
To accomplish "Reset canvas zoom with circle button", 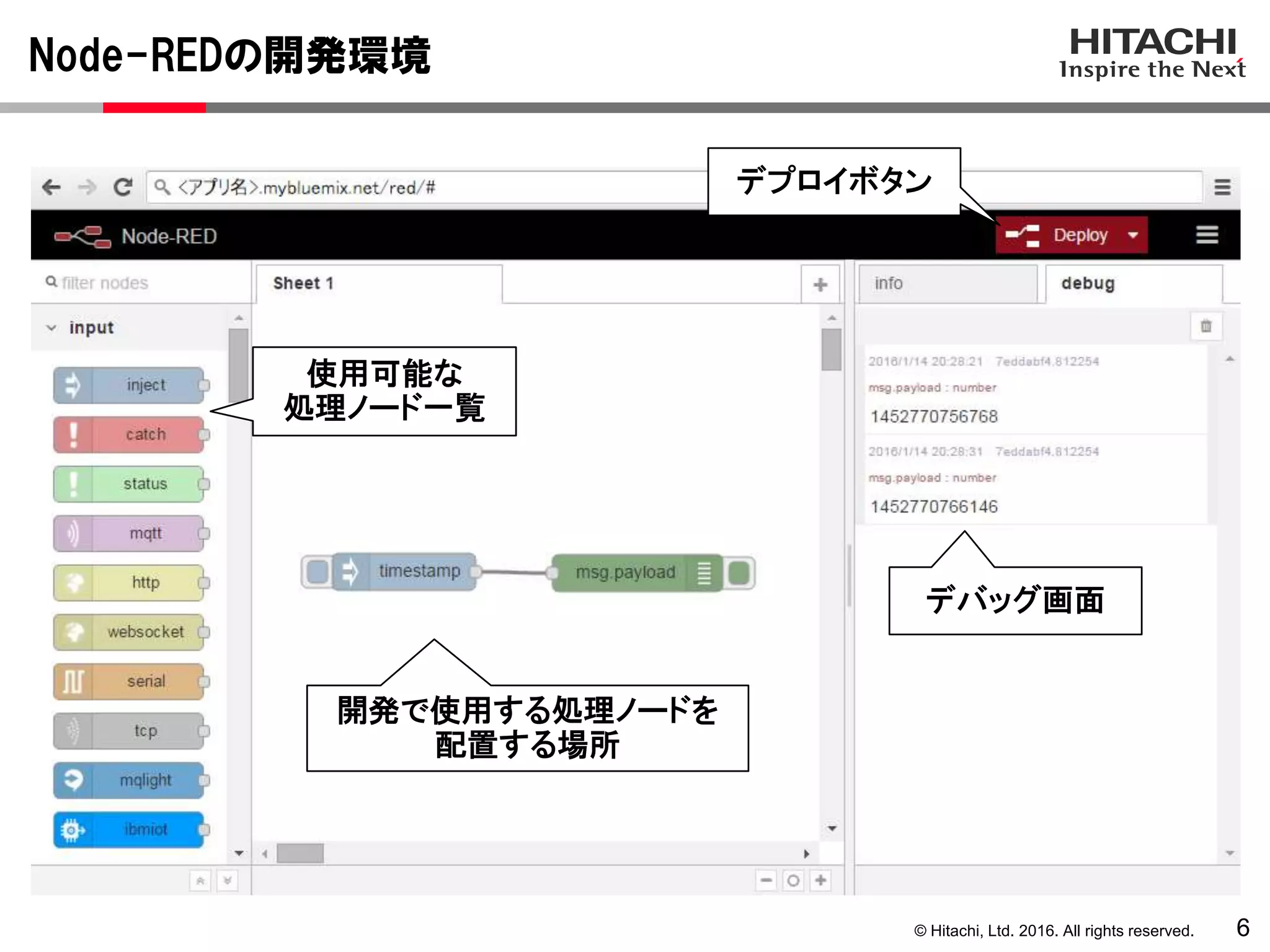I will [x=793, y=880].
